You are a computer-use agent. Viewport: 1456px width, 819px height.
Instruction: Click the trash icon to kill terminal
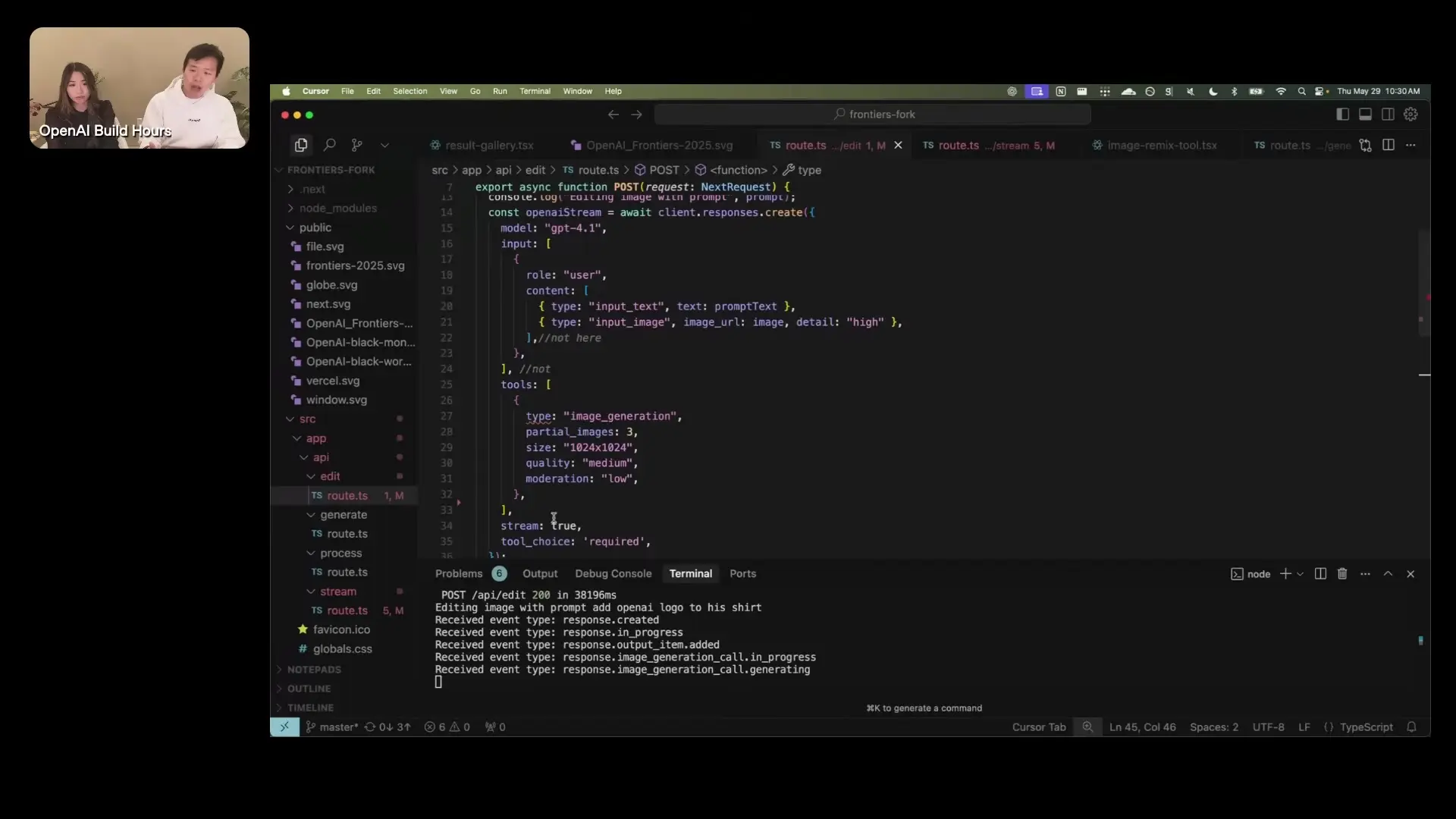[1341, 574]
